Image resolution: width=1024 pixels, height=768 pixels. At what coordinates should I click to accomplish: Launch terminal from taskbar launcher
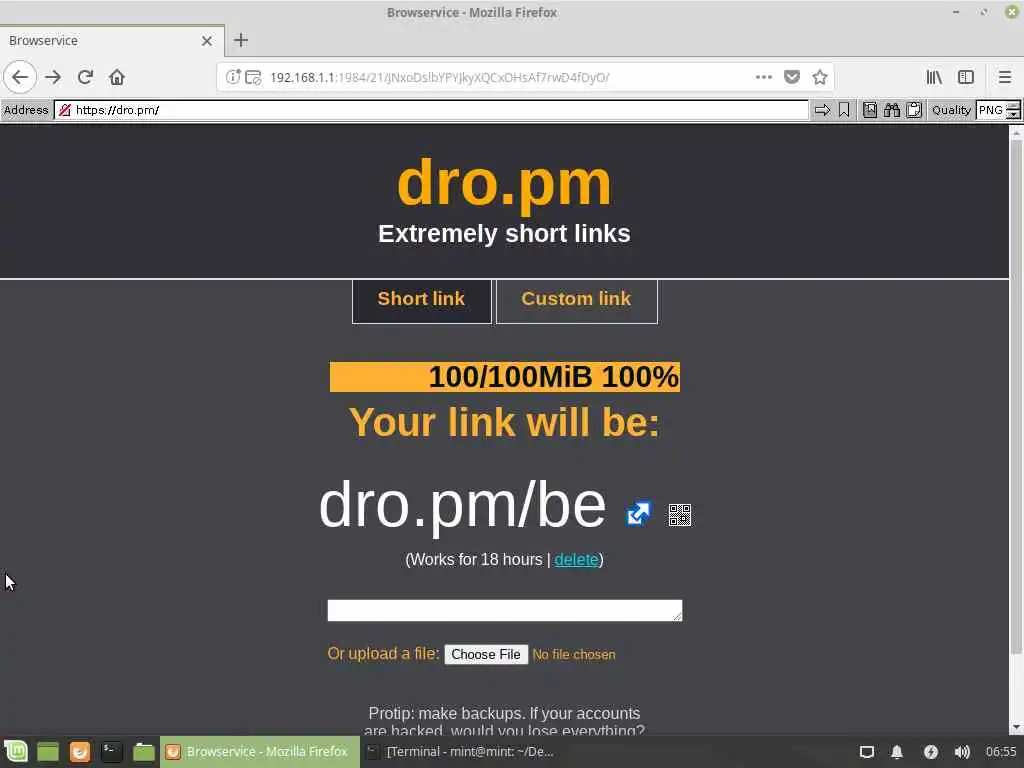[x=112, y=752]
